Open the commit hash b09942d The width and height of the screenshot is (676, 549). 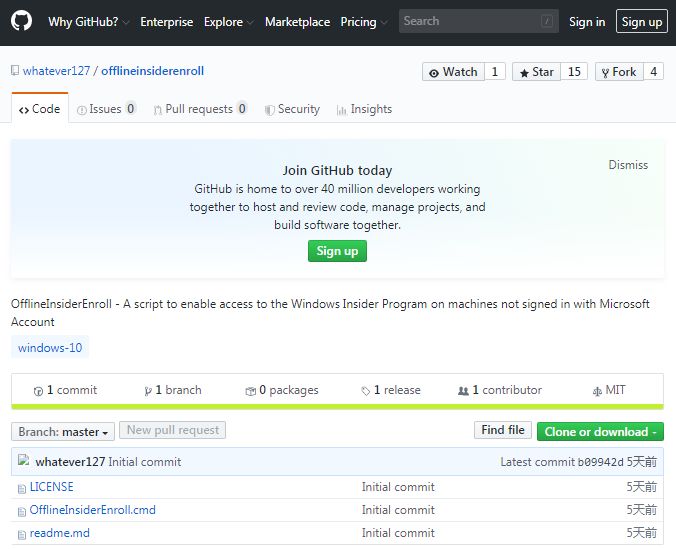pyautogui.click(x=601, y=462)
